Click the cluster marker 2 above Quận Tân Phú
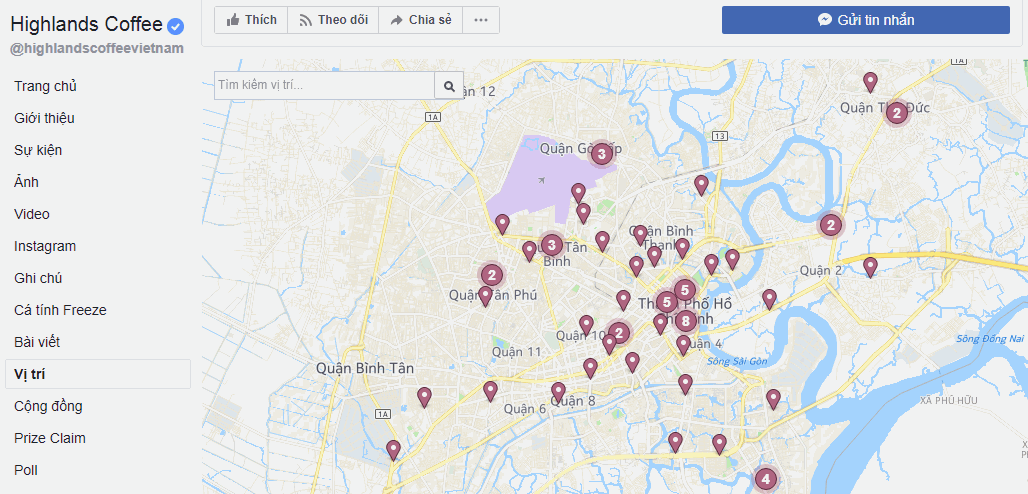The image size is (1028, 494). click(x=492, y=275)
